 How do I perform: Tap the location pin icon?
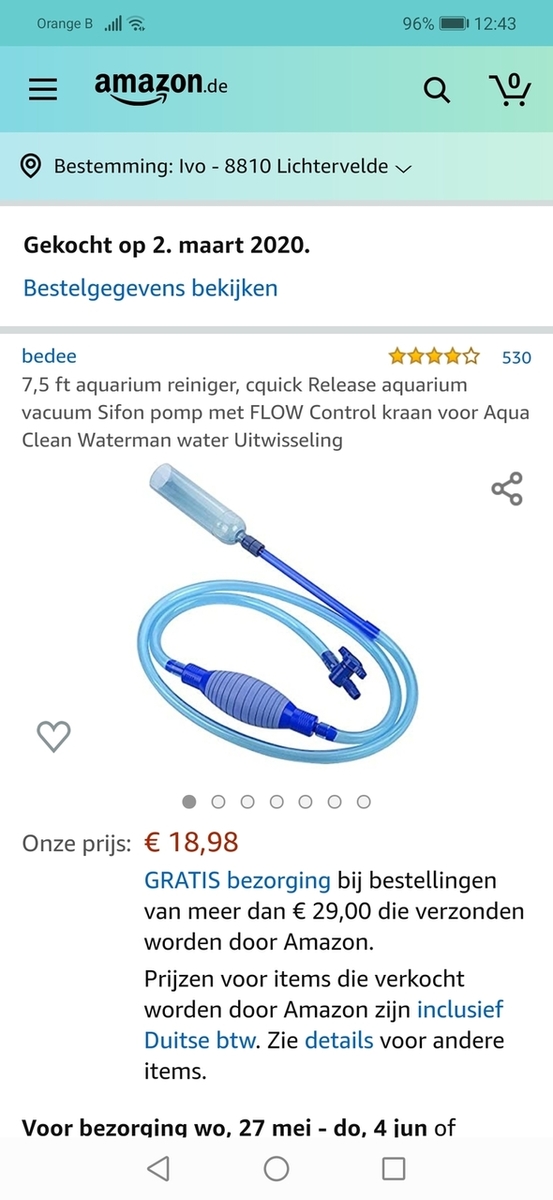[32, 166]
